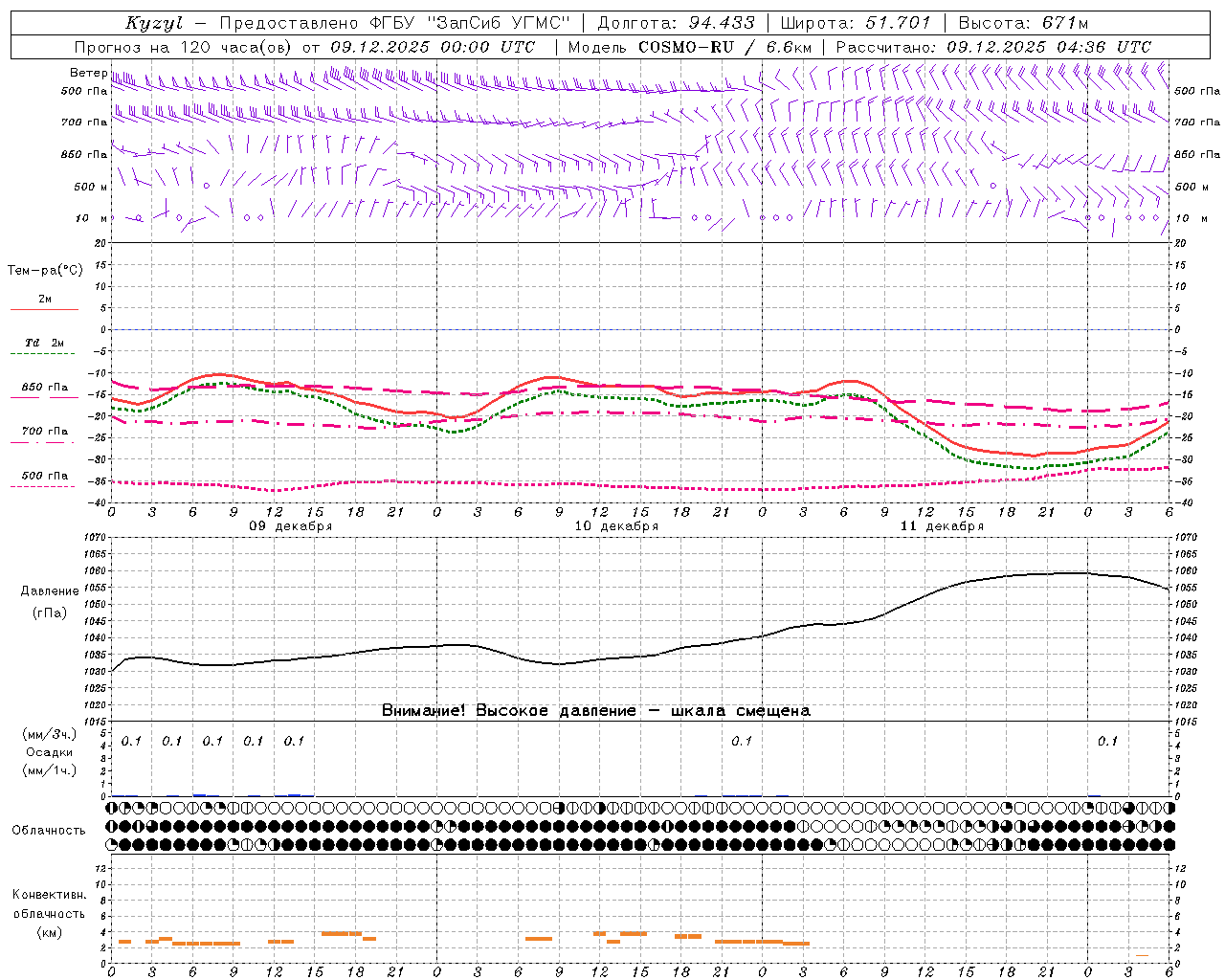Click 500 гПа temperature legend entry

click(45, 476)
